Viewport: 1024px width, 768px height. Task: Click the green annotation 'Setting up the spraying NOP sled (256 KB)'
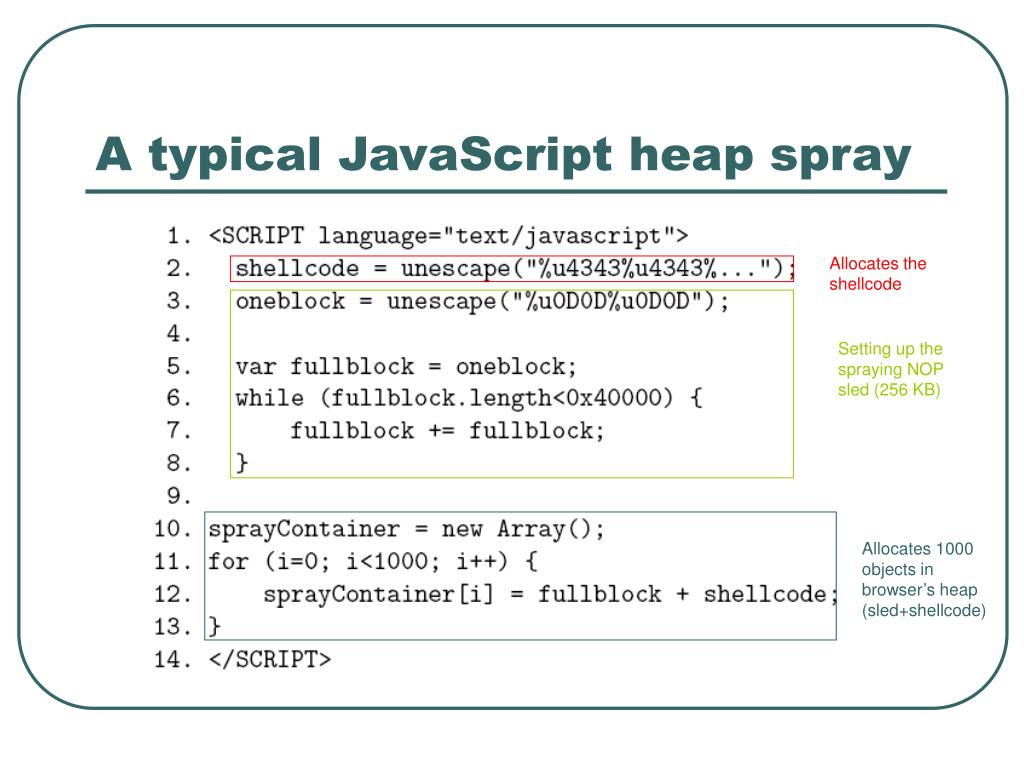pyautogui.click(x=890, y=369)
